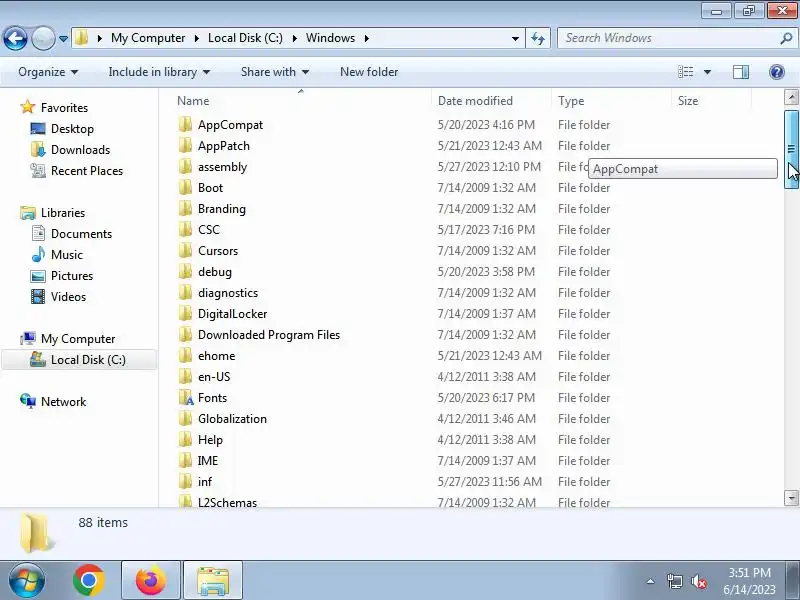Select the DigitalLocker folder
Screen dimensions: 800x600
click(232, 314)
